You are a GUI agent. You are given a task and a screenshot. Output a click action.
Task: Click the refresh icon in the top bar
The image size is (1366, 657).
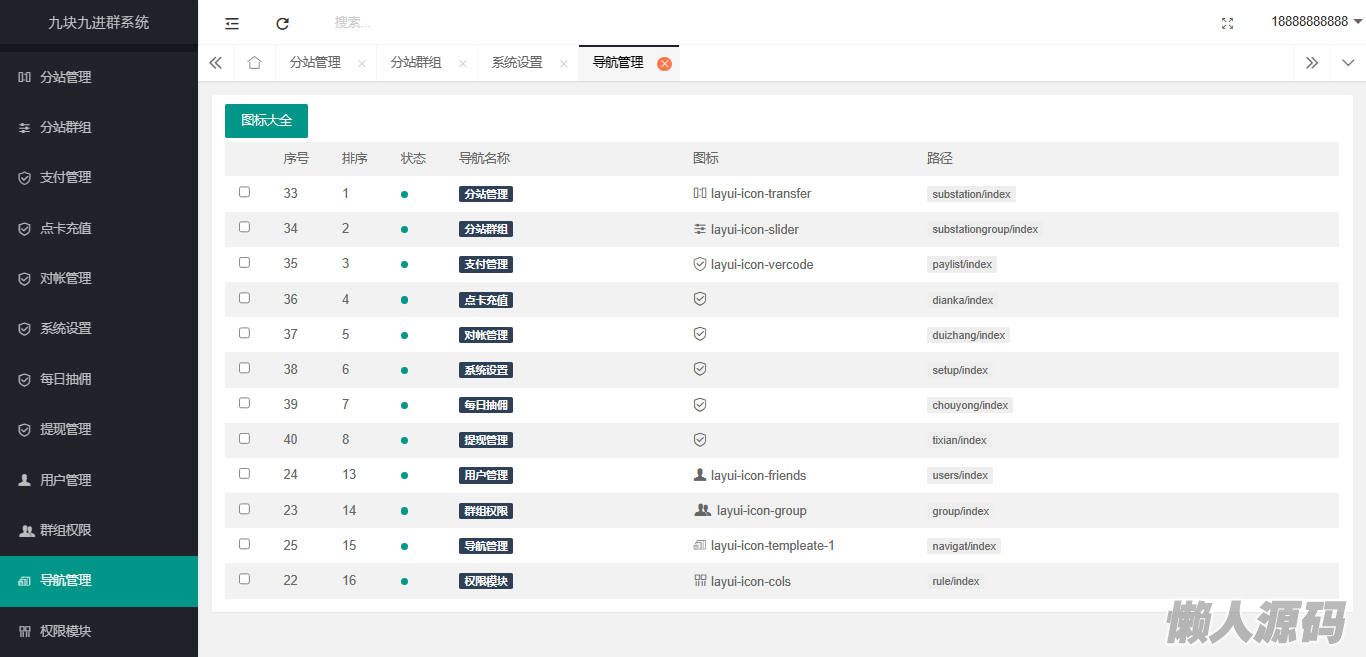pos(282,23)
